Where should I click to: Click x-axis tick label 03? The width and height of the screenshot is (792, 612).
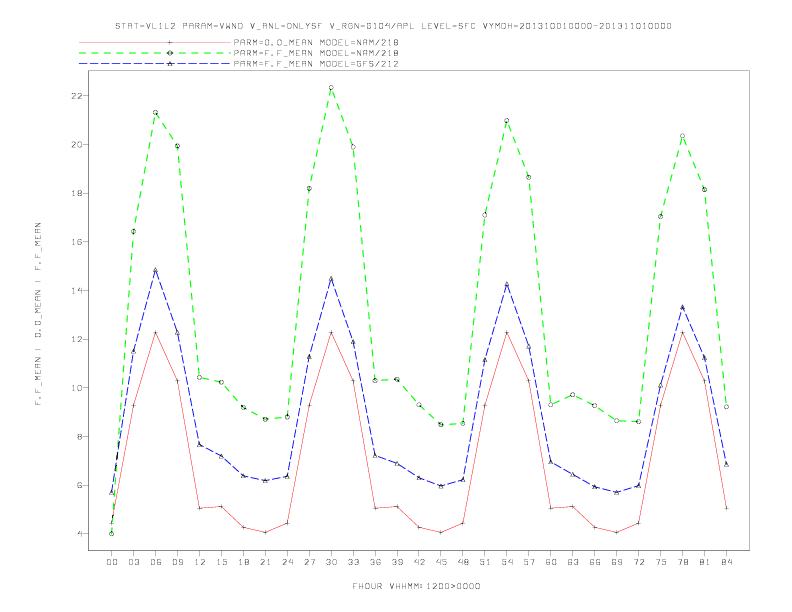(133, 562)
